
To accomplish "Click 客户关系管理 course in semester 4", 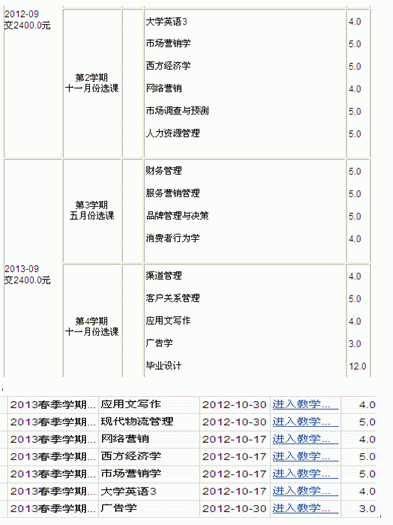I will [x=173, y=298].
